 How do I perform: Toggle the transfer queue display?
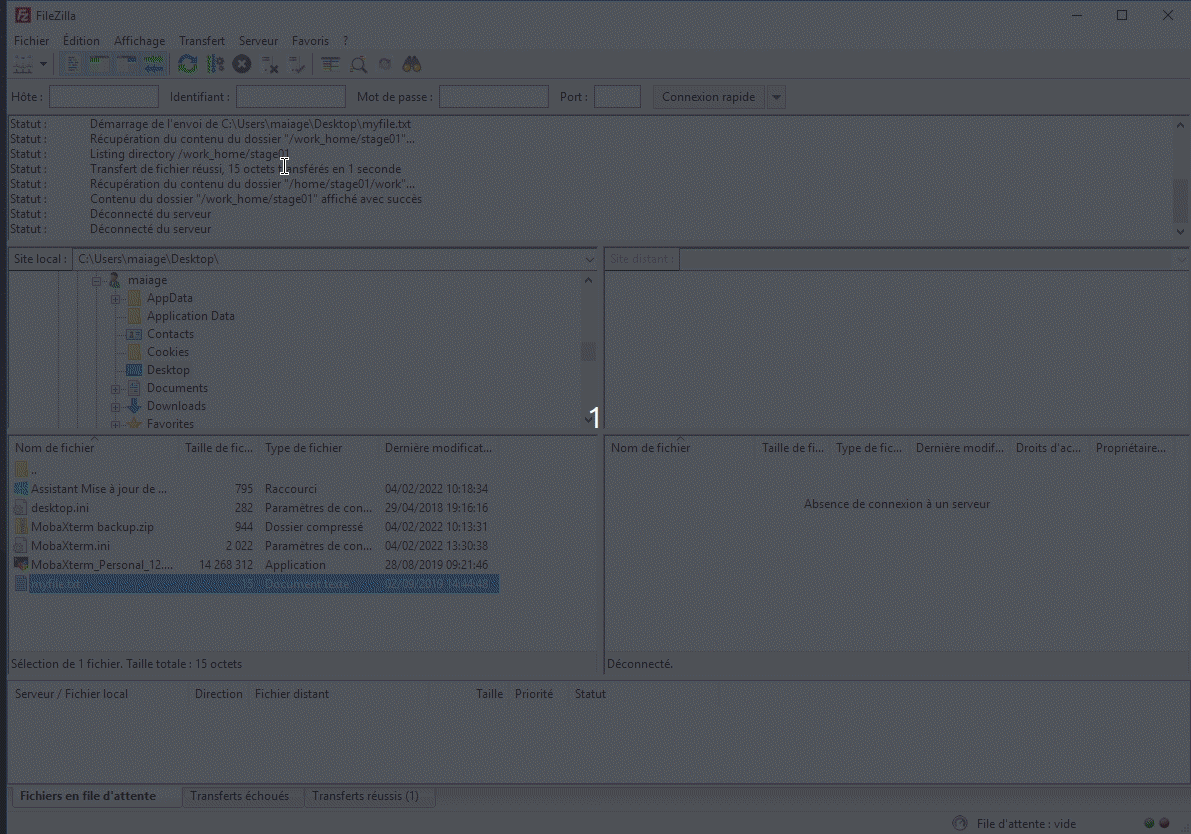[154, 65]
